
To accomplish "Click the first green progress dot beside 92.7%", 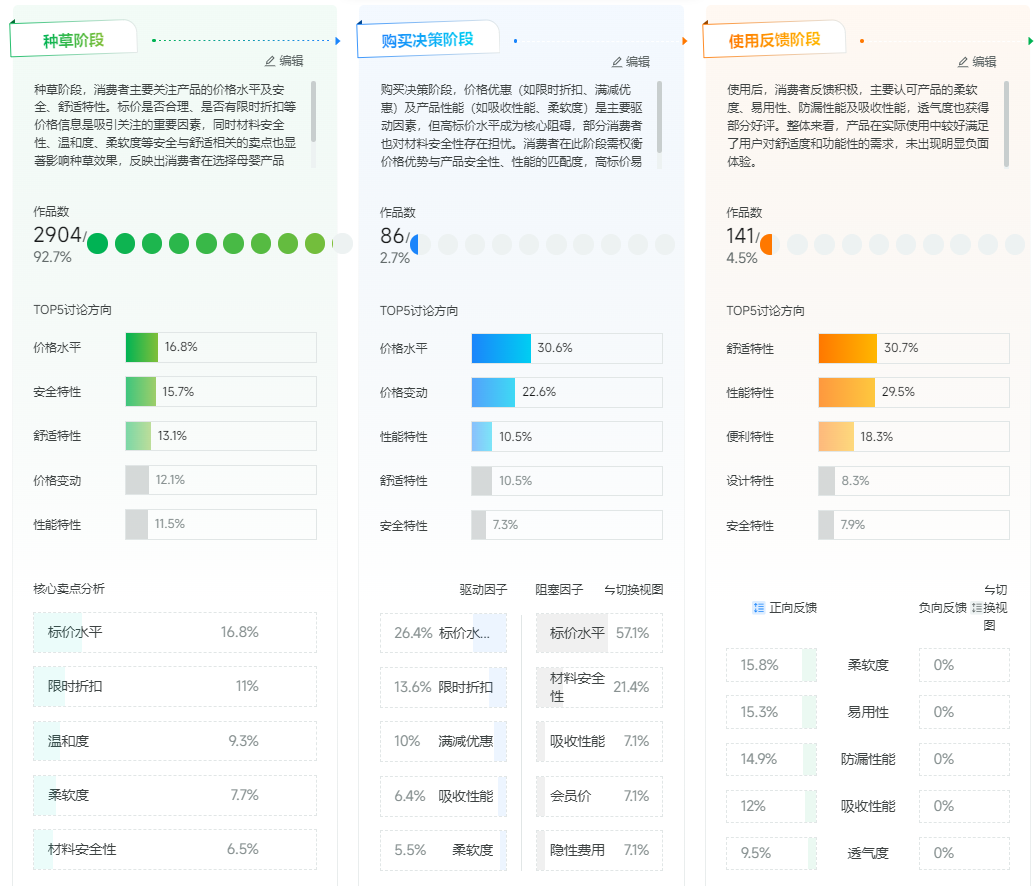I will [97, 243].
